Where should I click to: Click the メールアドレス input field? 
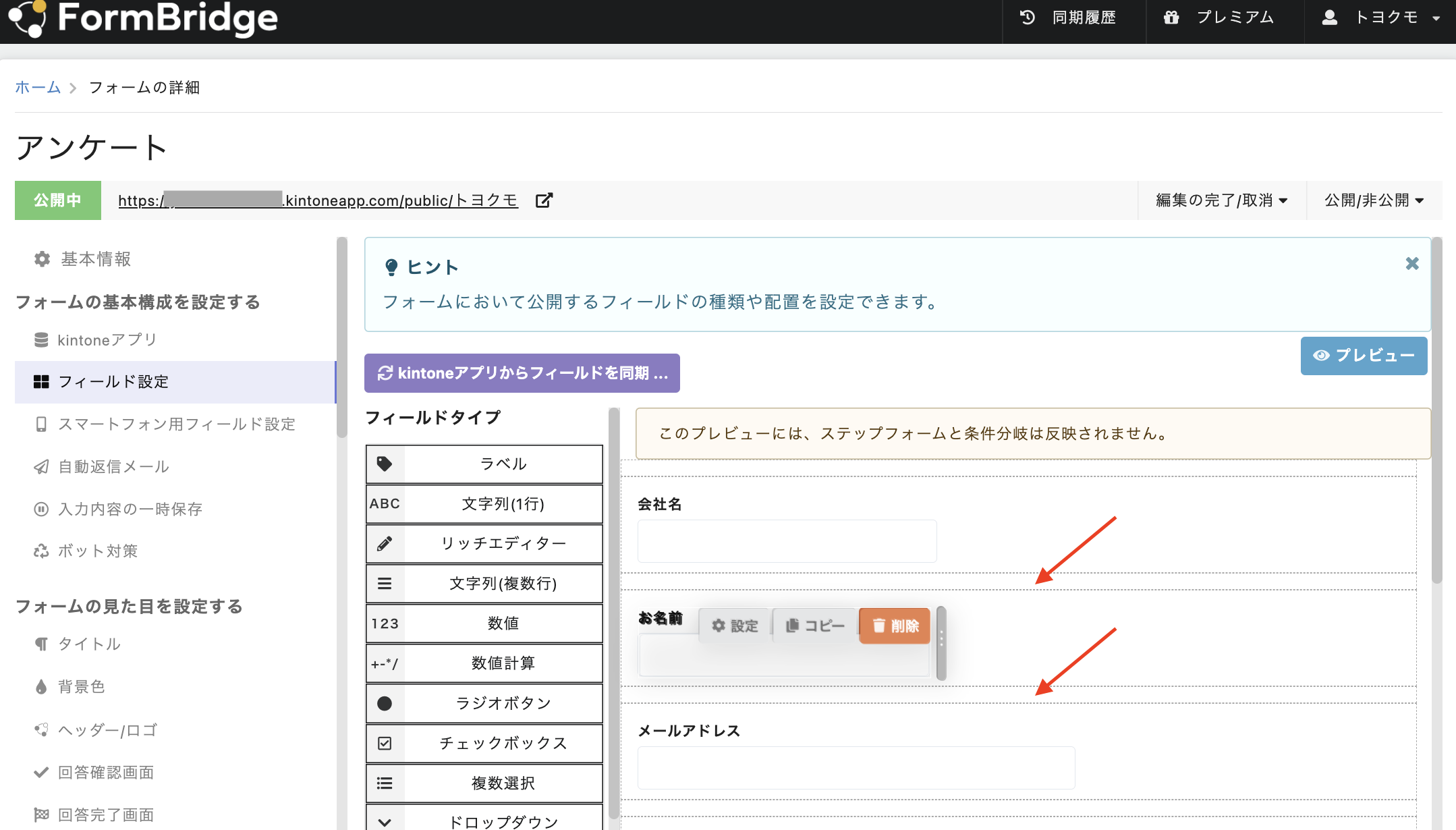(x=856, y=768)
